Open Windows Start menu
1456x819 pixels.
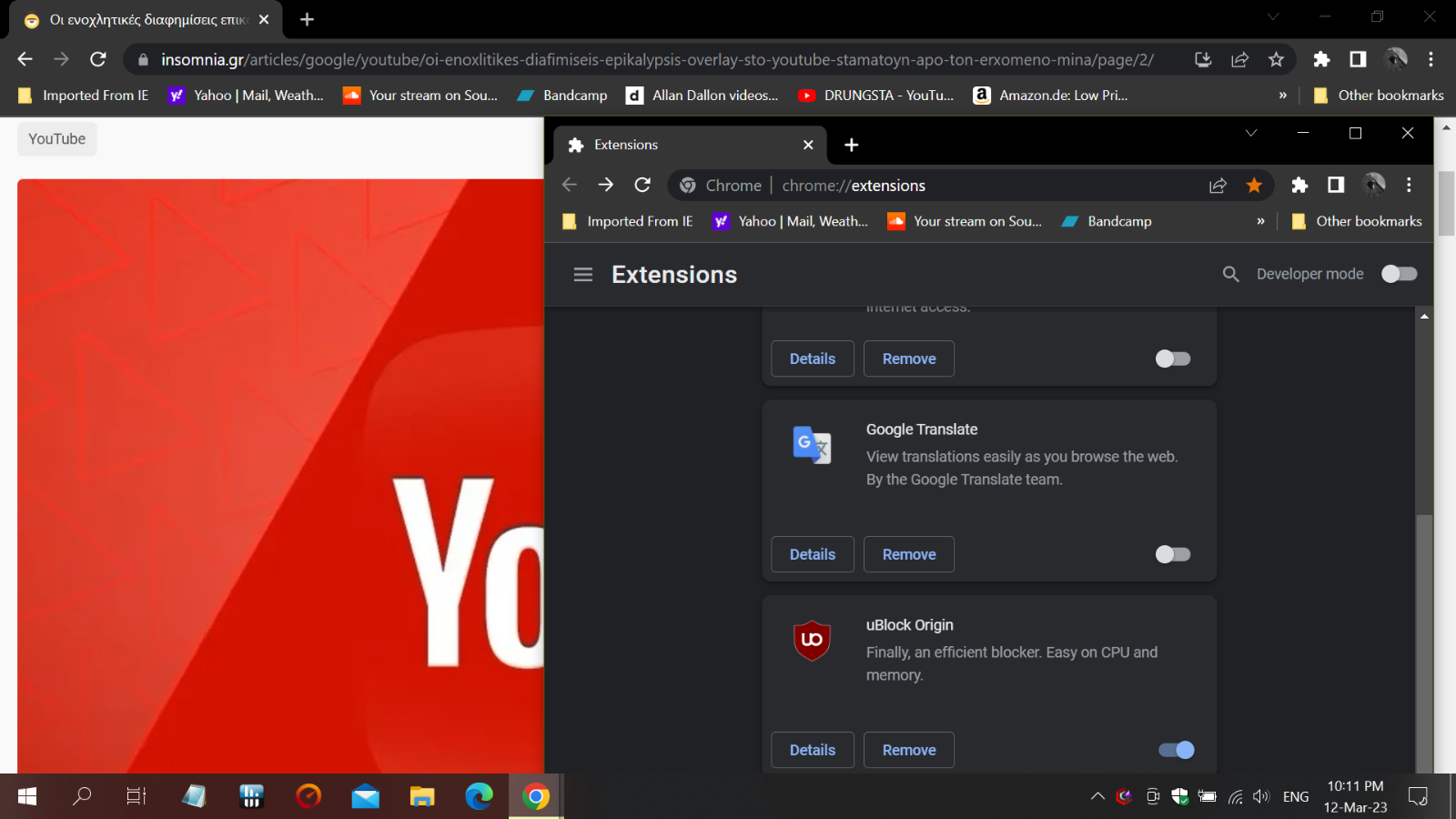26,796
